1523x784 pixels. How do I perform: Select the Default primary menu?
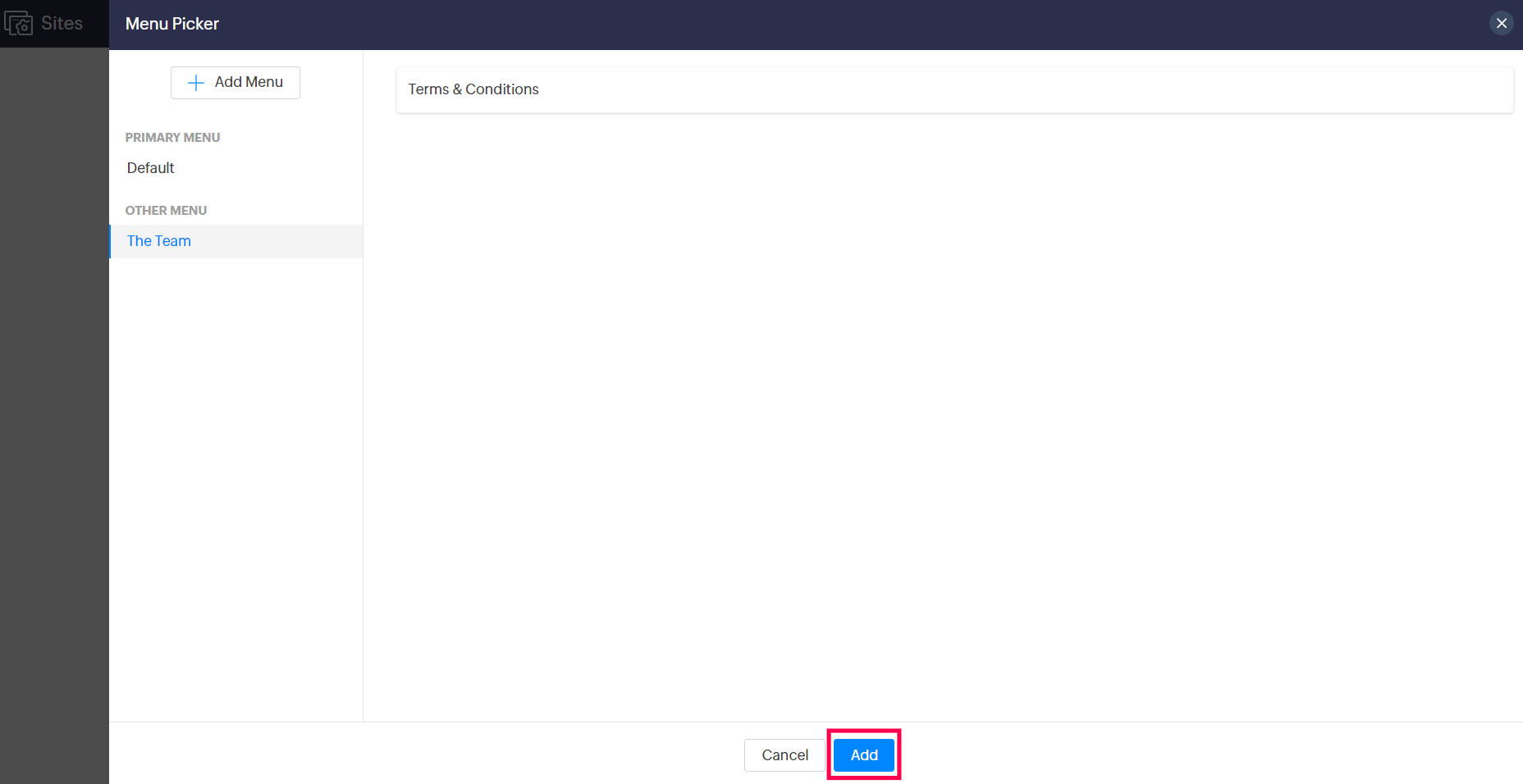(236, 168)
